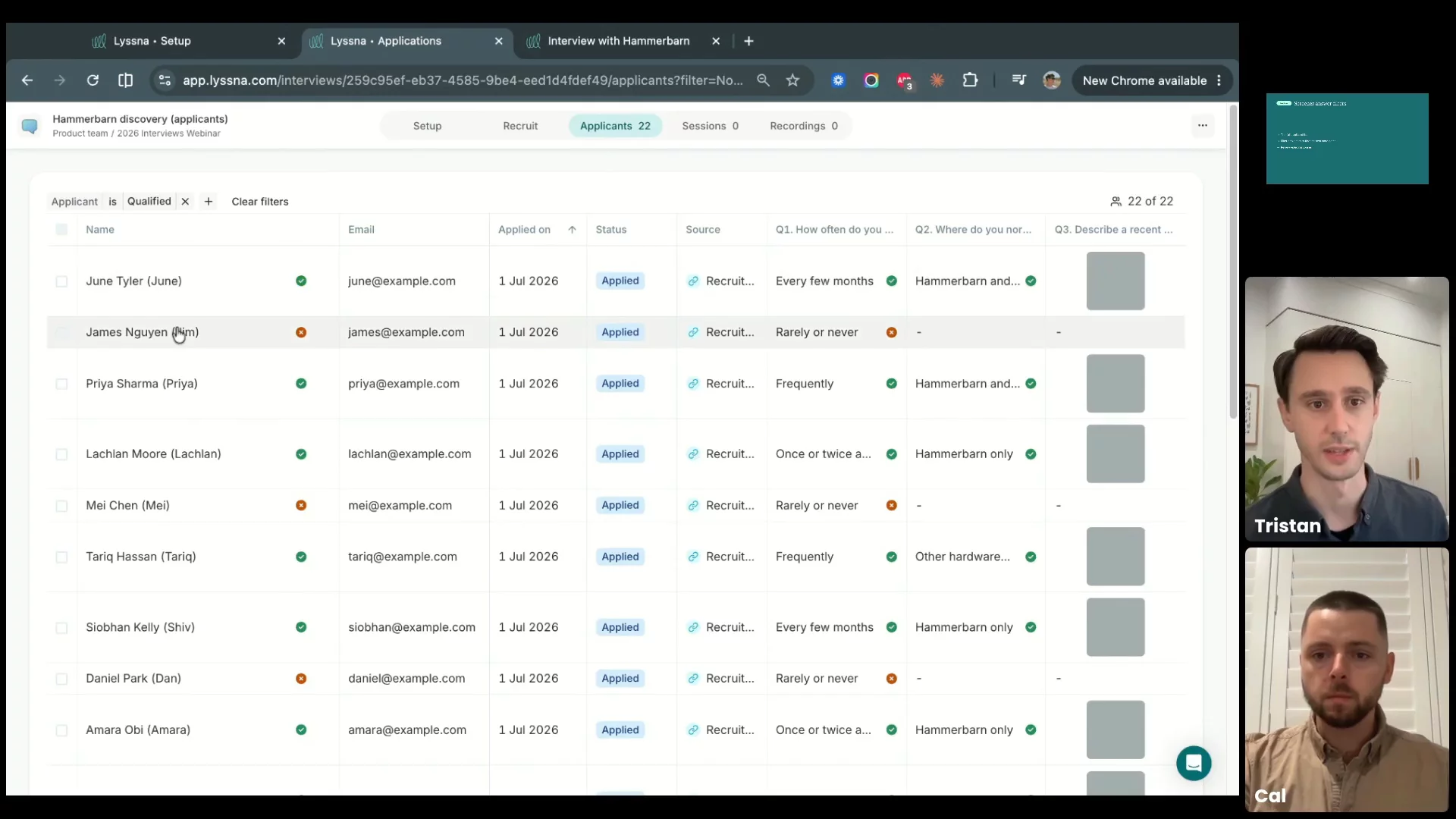Image resolution: width=1456 pixels, height=819 pixels.
Task: Clear all filters
Action: point(260,202)
